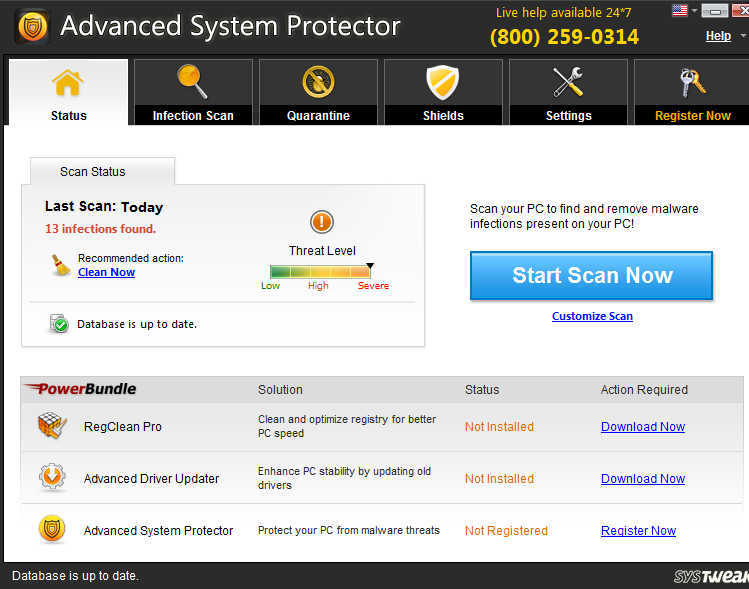Open the Infection Scan tab

(x=193, y=92)
